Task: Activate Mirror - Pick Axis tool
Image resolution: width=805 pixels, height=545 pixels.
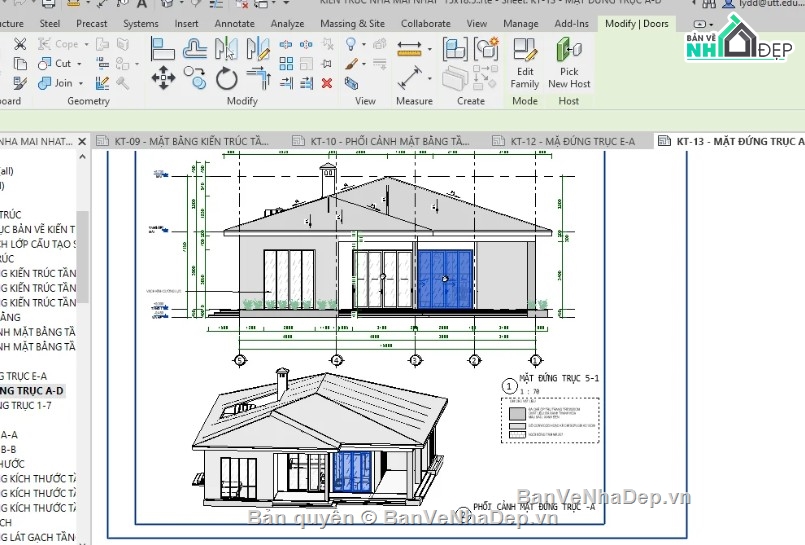Action: pos(226,49)
